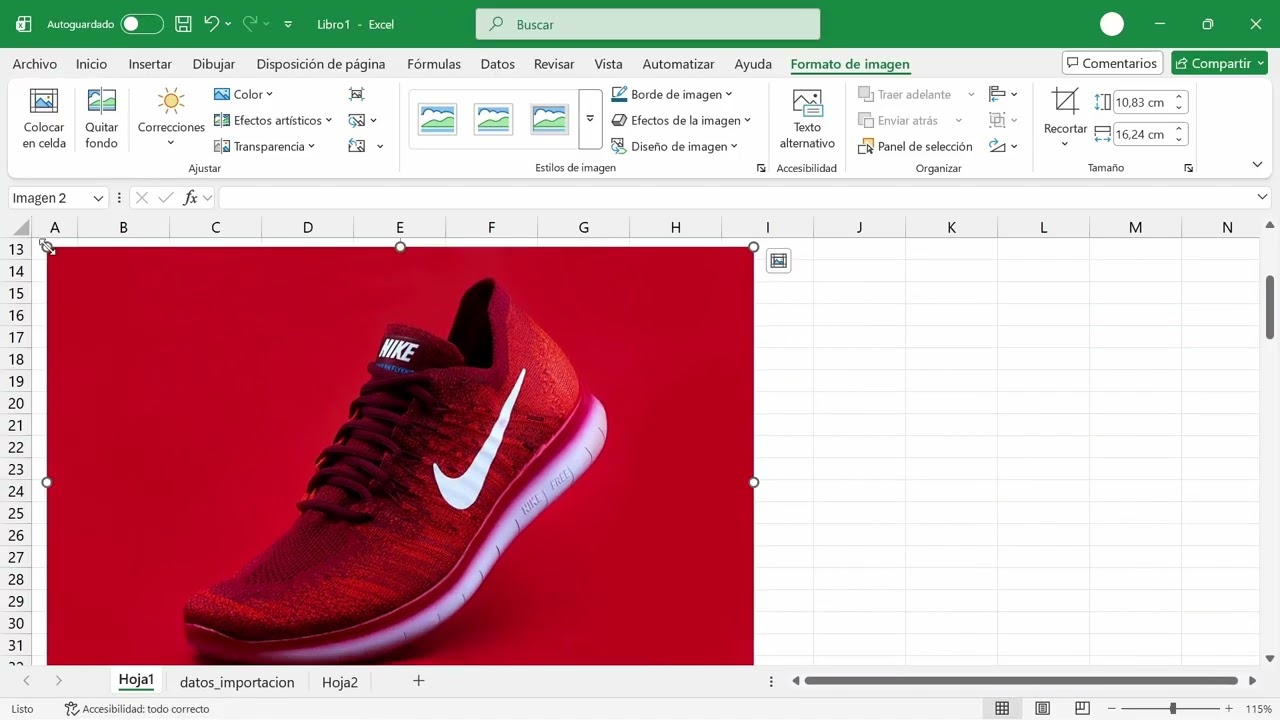Switch to Page Break Preview view
This screenshot has width=1280, height=720.
click(1082, 709)
